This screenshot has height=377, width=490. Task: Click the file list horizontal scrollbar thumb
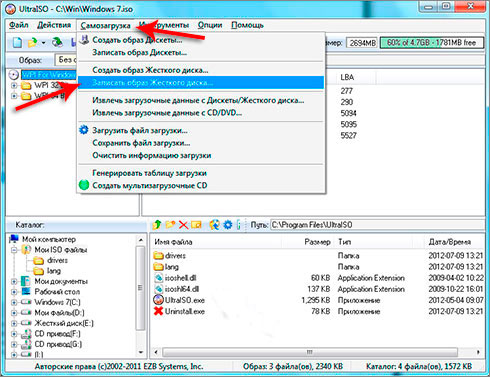310,352
